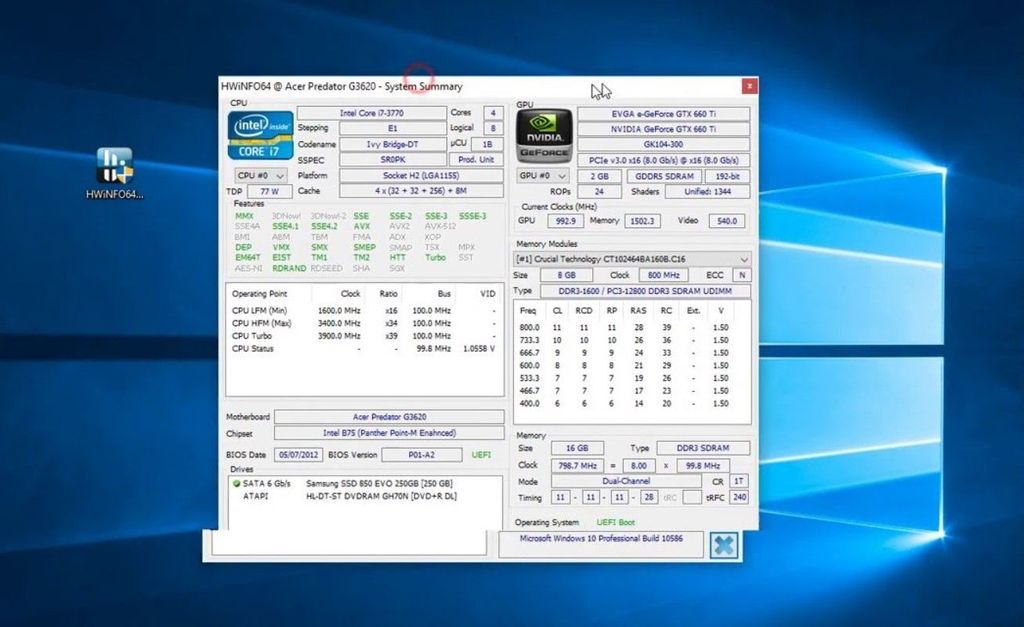The image size is (1024, 627).
Task: Click the EVGA e-GeForce GTX 660 Ti field
Action: [664, 114]
